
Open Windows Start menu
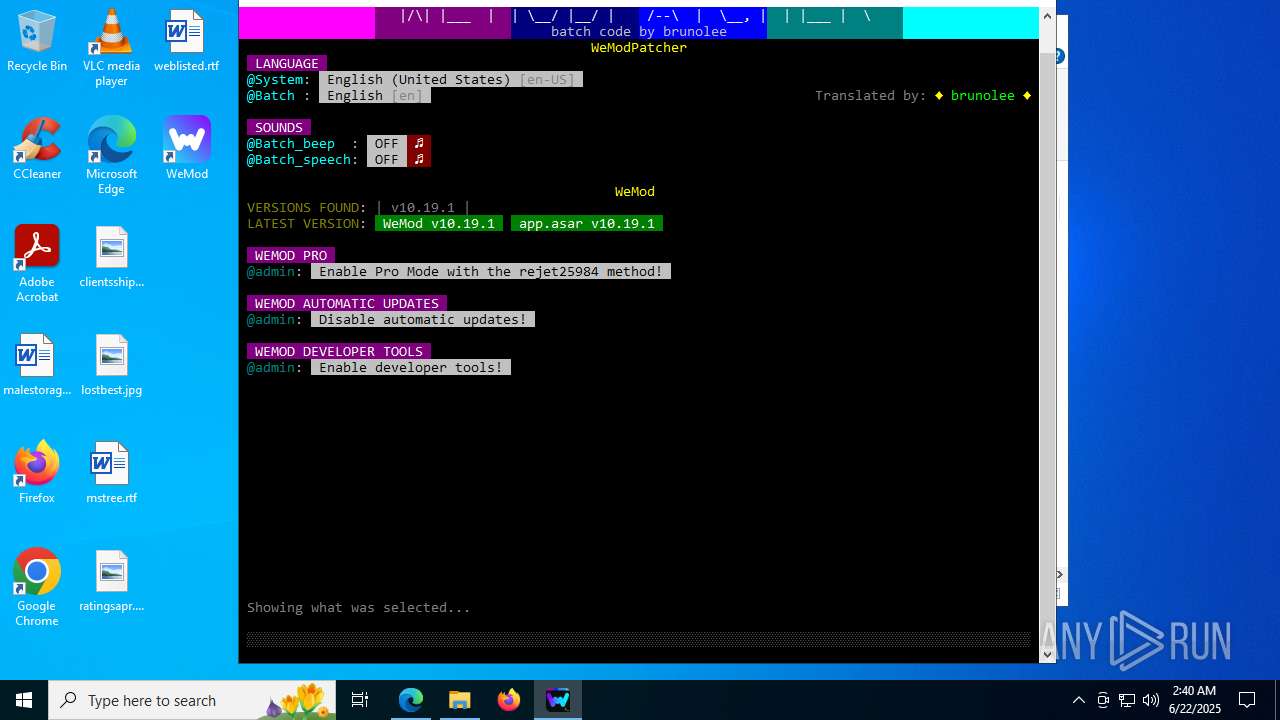(24, 700)
